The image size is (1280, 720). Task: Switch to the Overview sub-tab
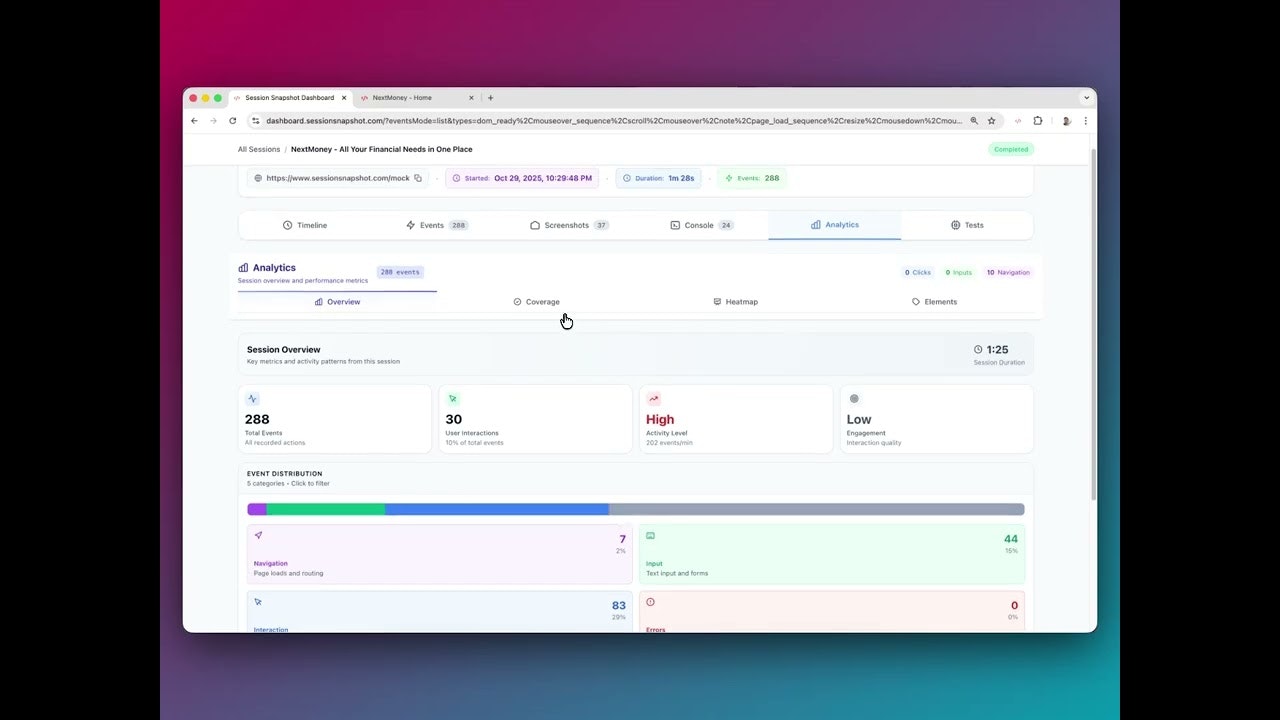[x=337, y=302]
